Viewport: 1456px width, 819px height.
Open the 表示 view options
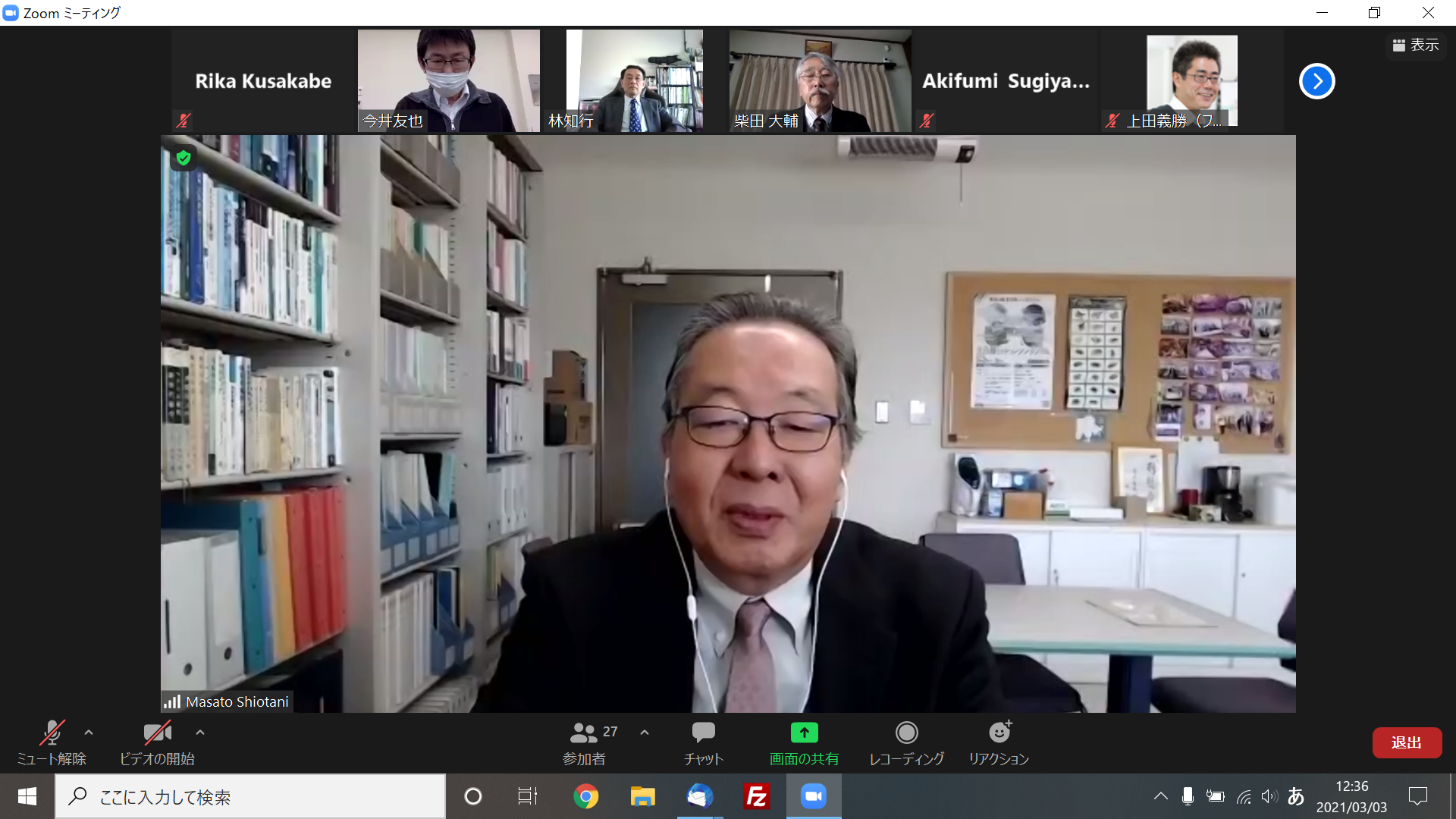coord(1416,45)
